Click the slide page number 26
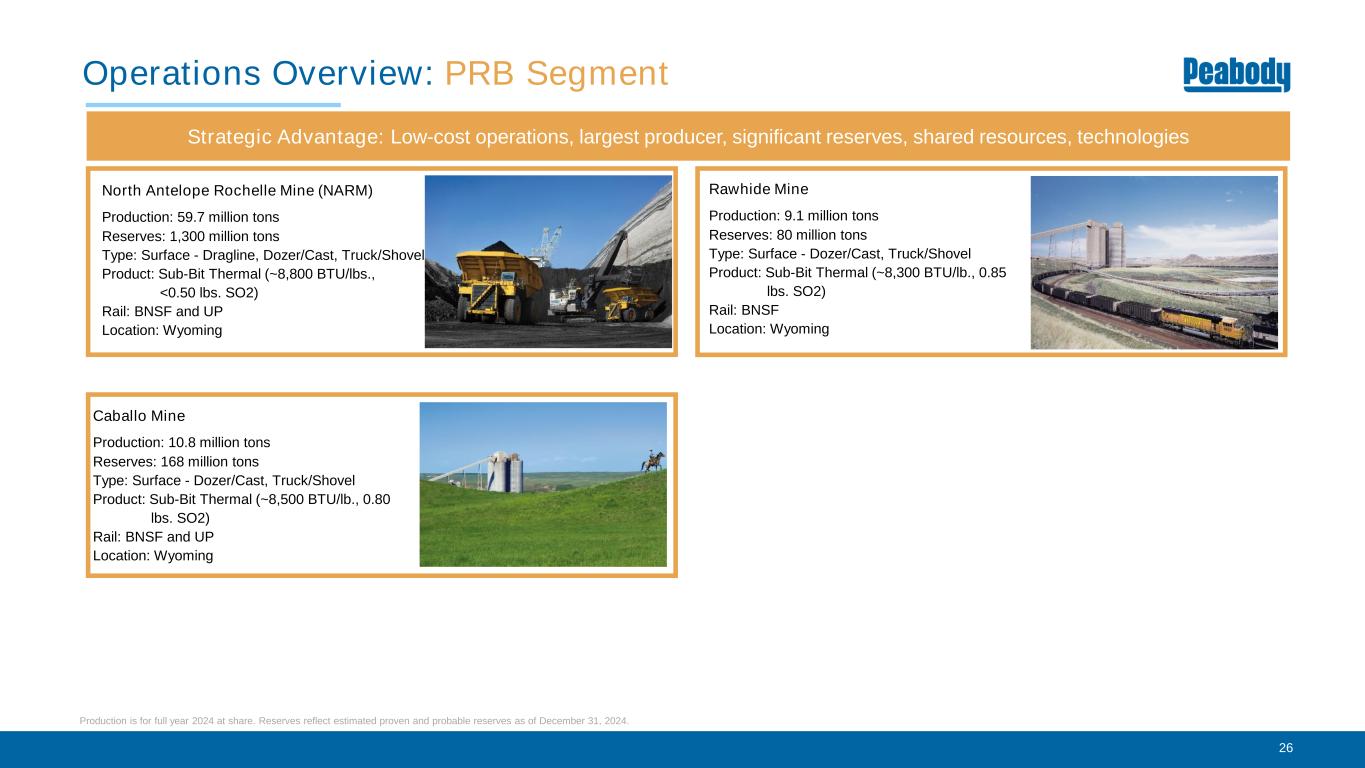 pyautogui.click(x=1285, y=748)
